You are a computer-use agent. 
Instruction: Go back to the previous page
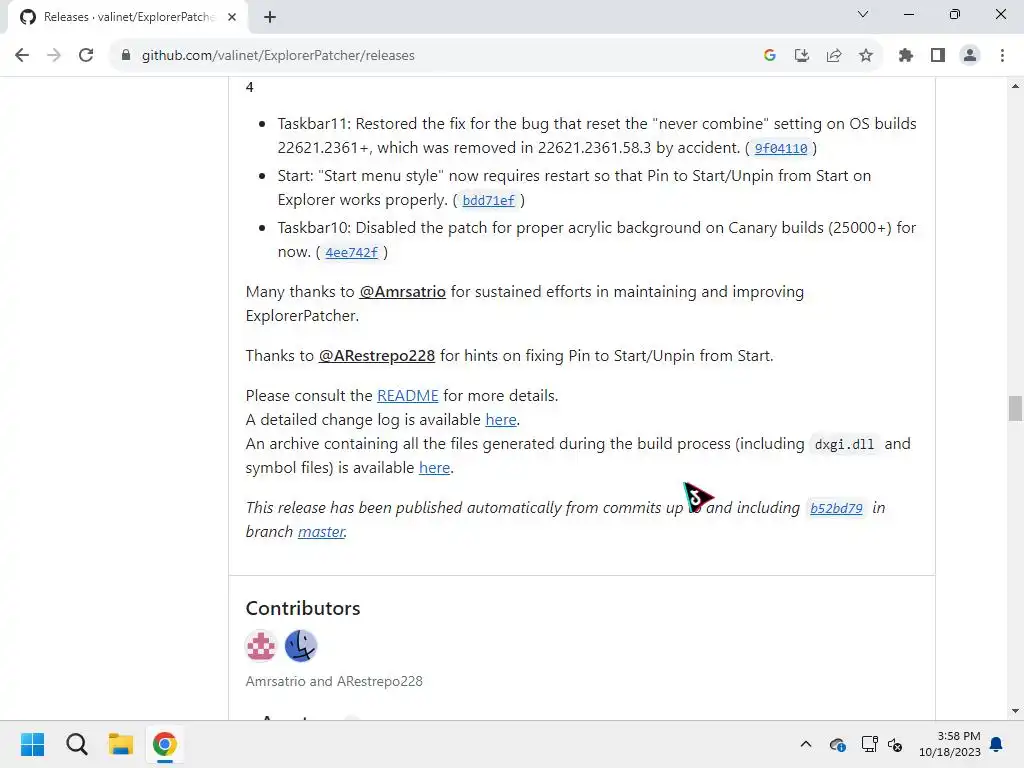pos(22,56)
